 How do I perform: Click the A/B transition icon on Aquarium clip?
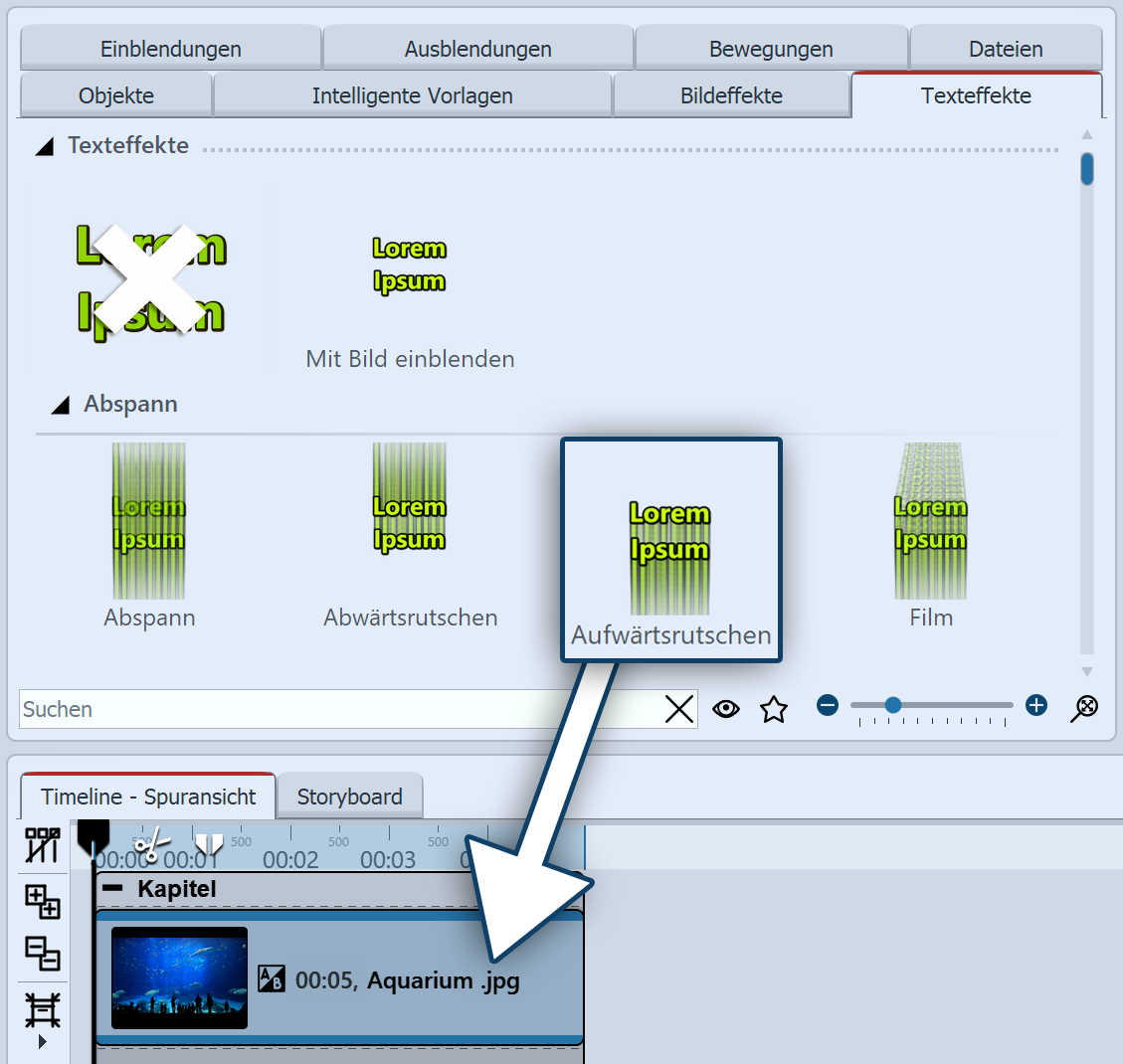(271, 979)
